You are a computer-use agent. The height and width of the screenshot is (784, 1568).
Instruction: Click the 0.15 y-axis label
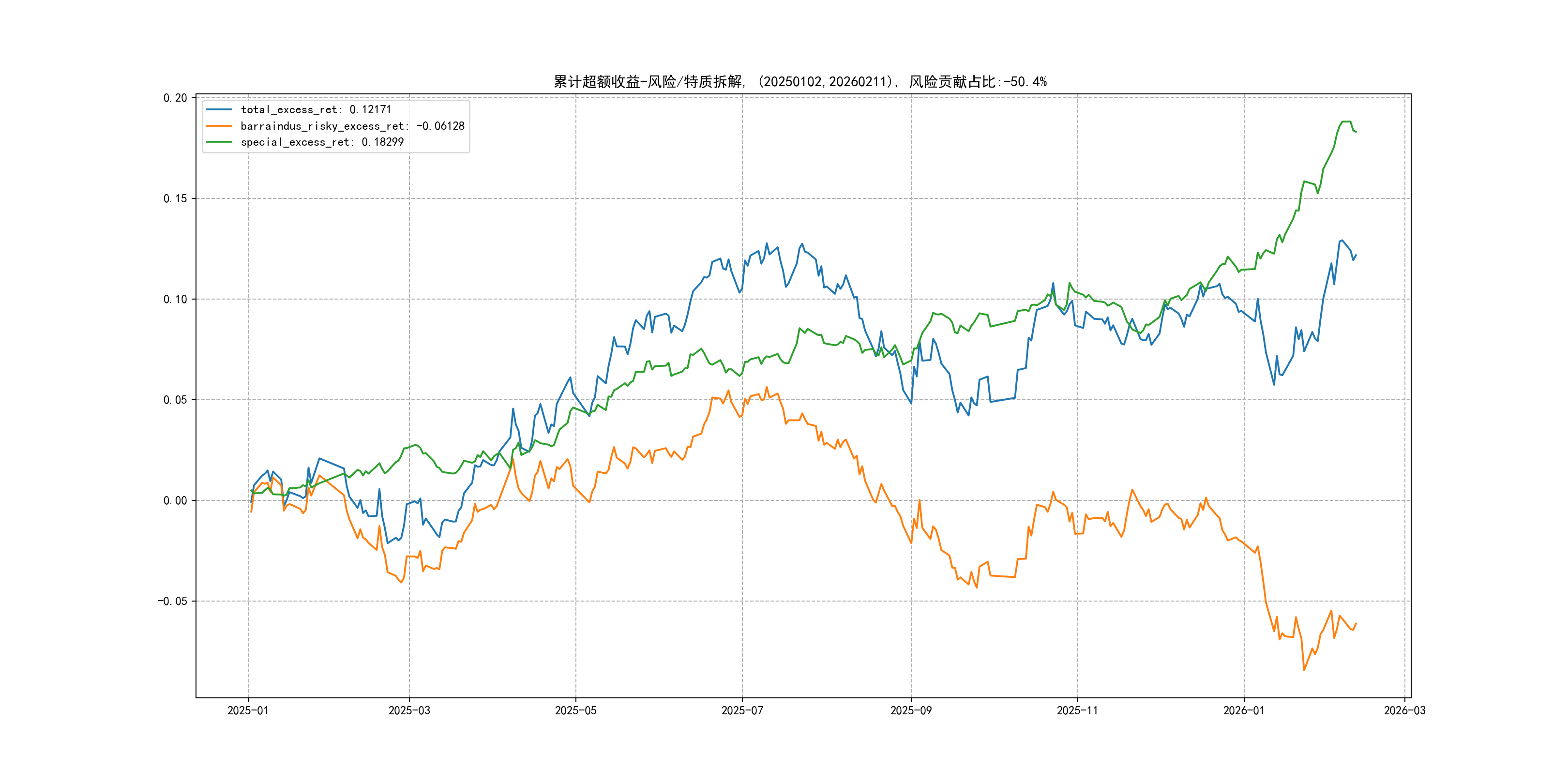click(175, 198)
